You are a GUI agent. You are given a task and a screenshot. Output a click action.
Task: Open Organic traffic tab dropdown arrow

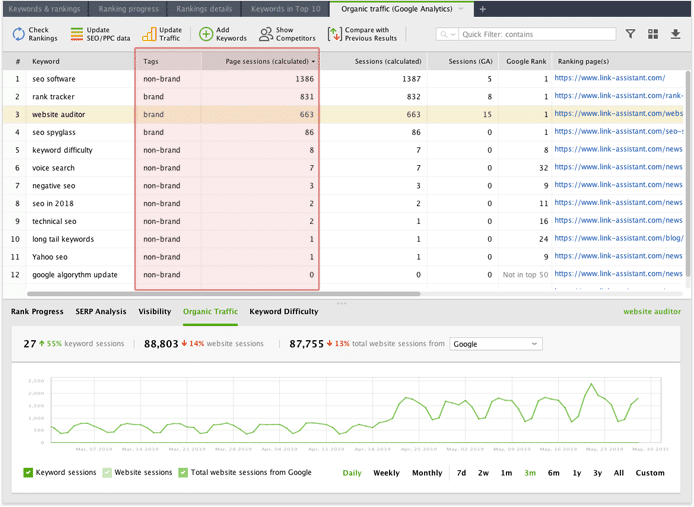click(461, 9)
